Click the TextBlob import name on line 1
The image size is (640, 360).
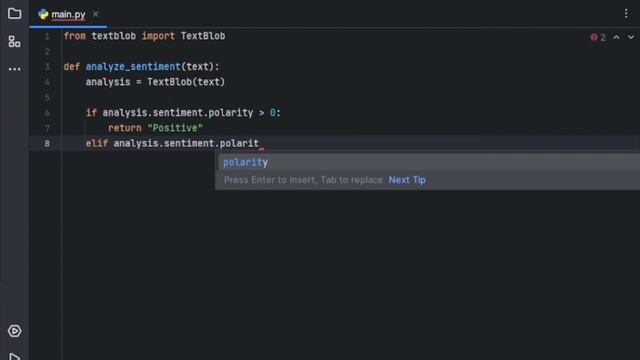(x=203, y=36)
